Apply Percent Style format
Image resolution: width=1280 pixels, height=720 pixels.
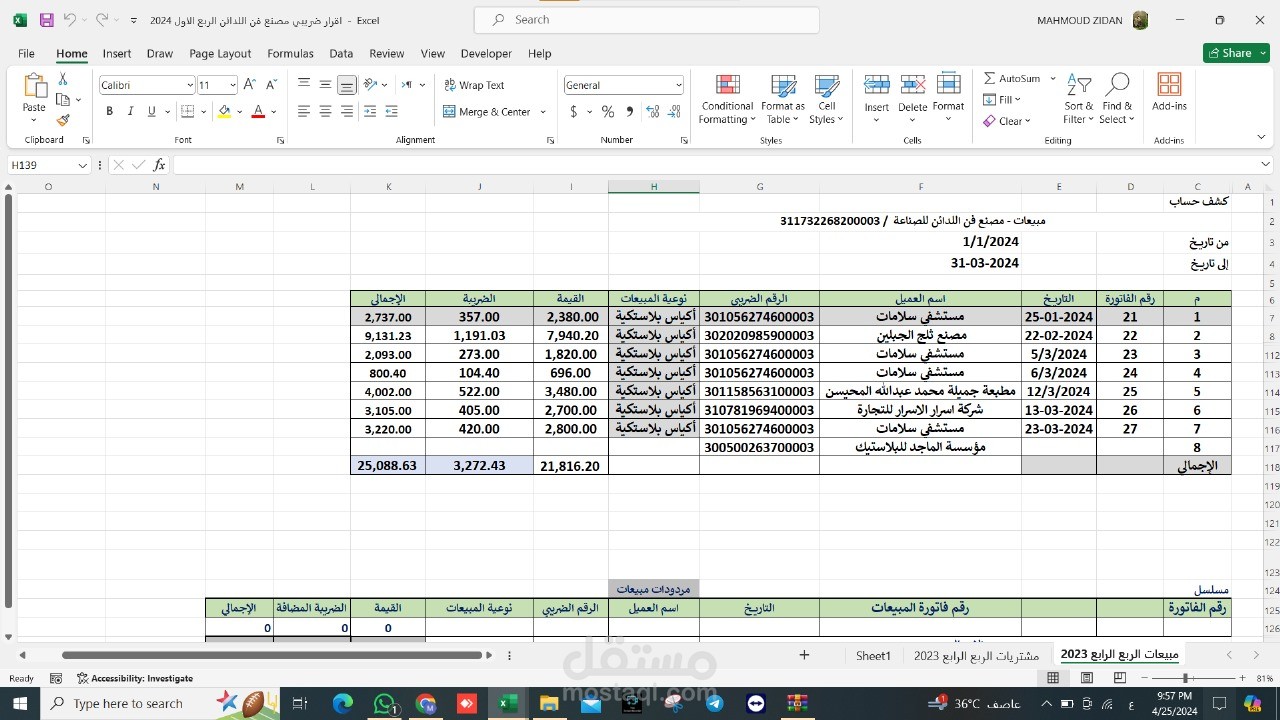(x=608, y=112)
